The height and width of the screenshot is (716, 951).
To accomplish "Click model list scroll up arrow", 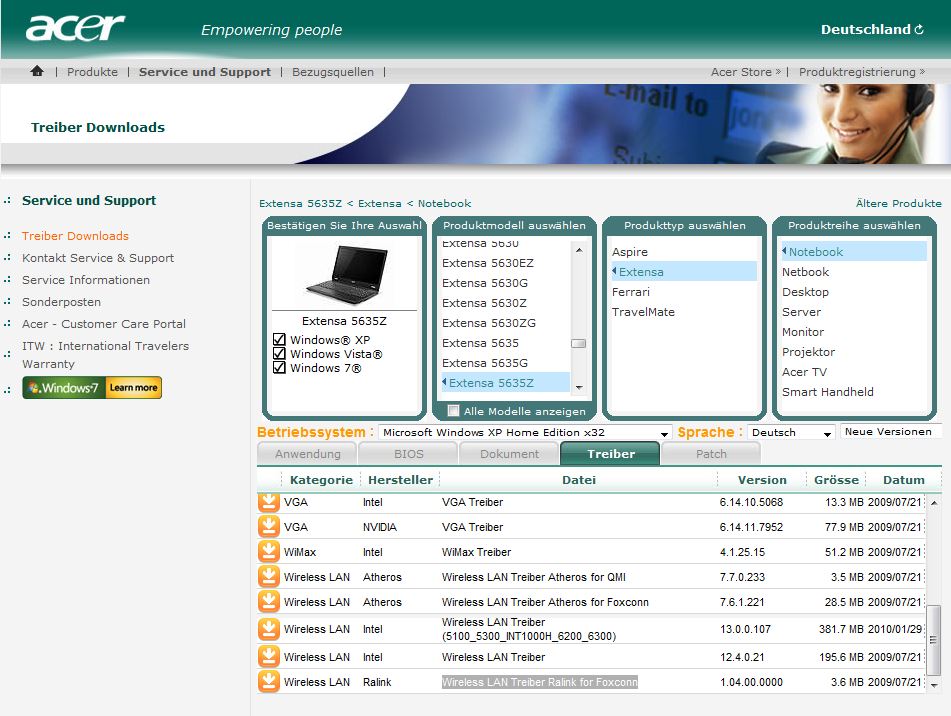I will 579,250.
